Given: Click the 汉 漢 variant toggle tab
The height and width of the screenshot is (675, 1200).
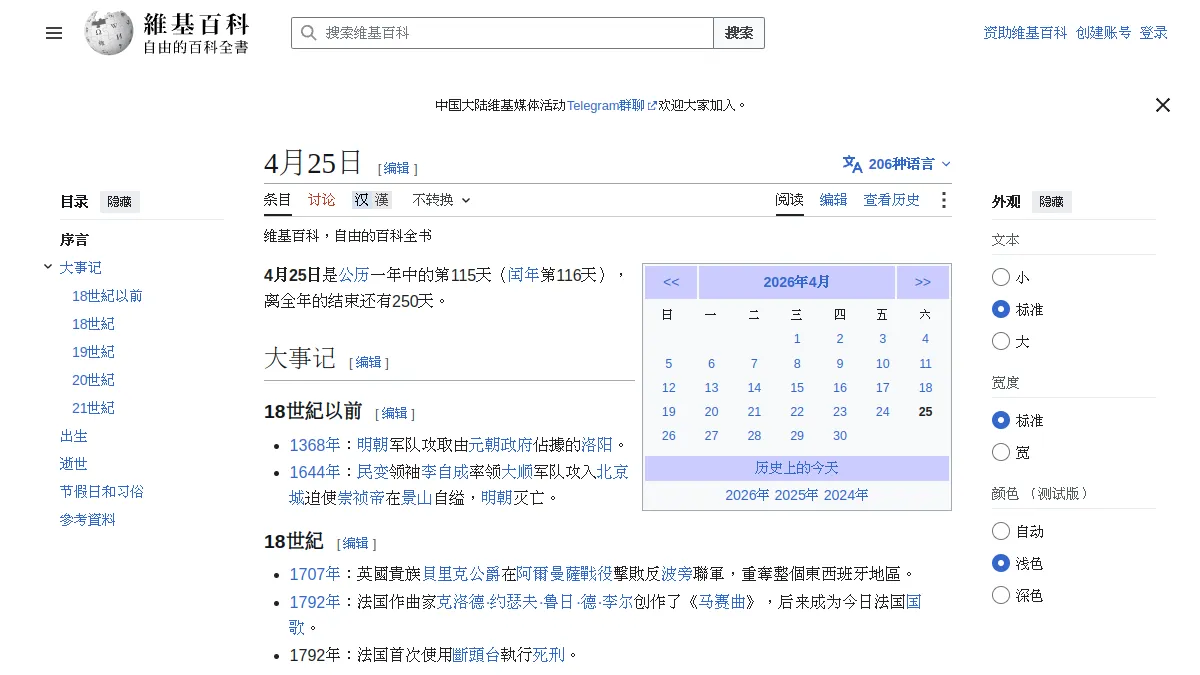Looking at the screenshot, I should [370, 200].
